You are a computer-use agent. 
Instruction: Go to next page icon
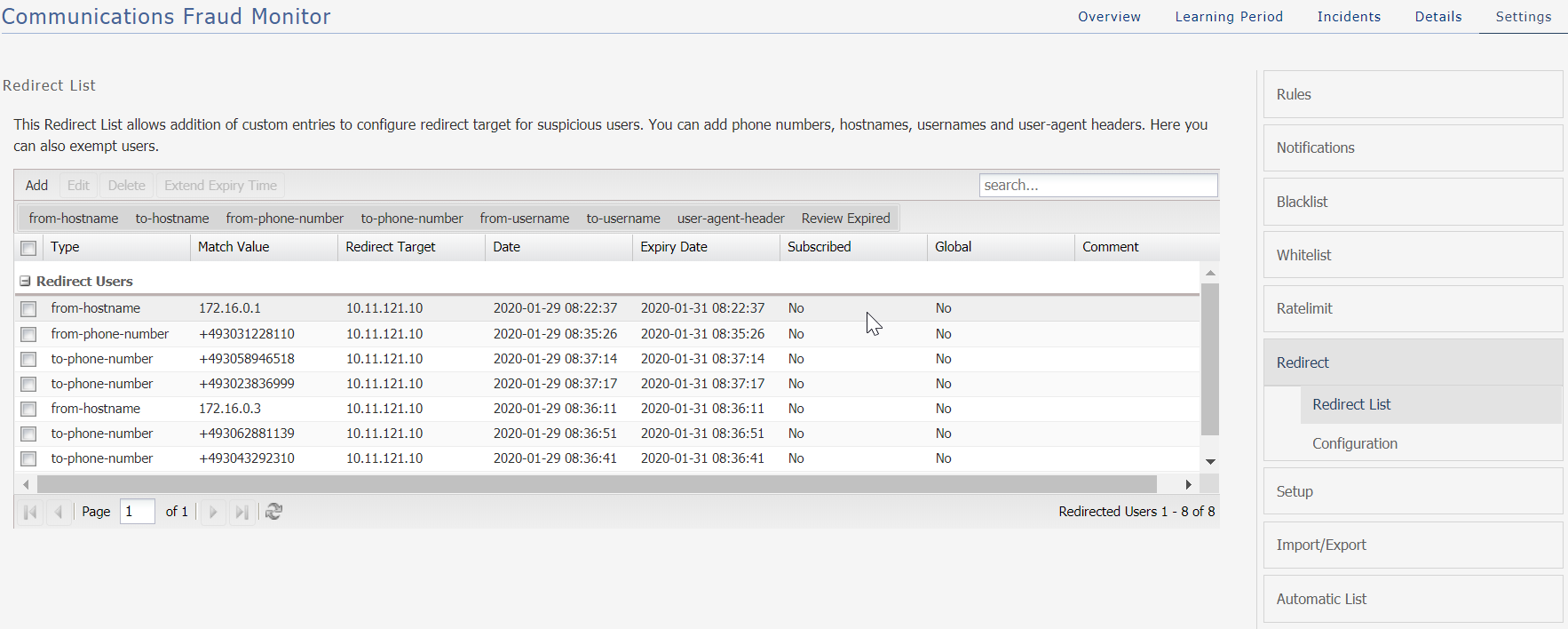(x=213, y=512)
